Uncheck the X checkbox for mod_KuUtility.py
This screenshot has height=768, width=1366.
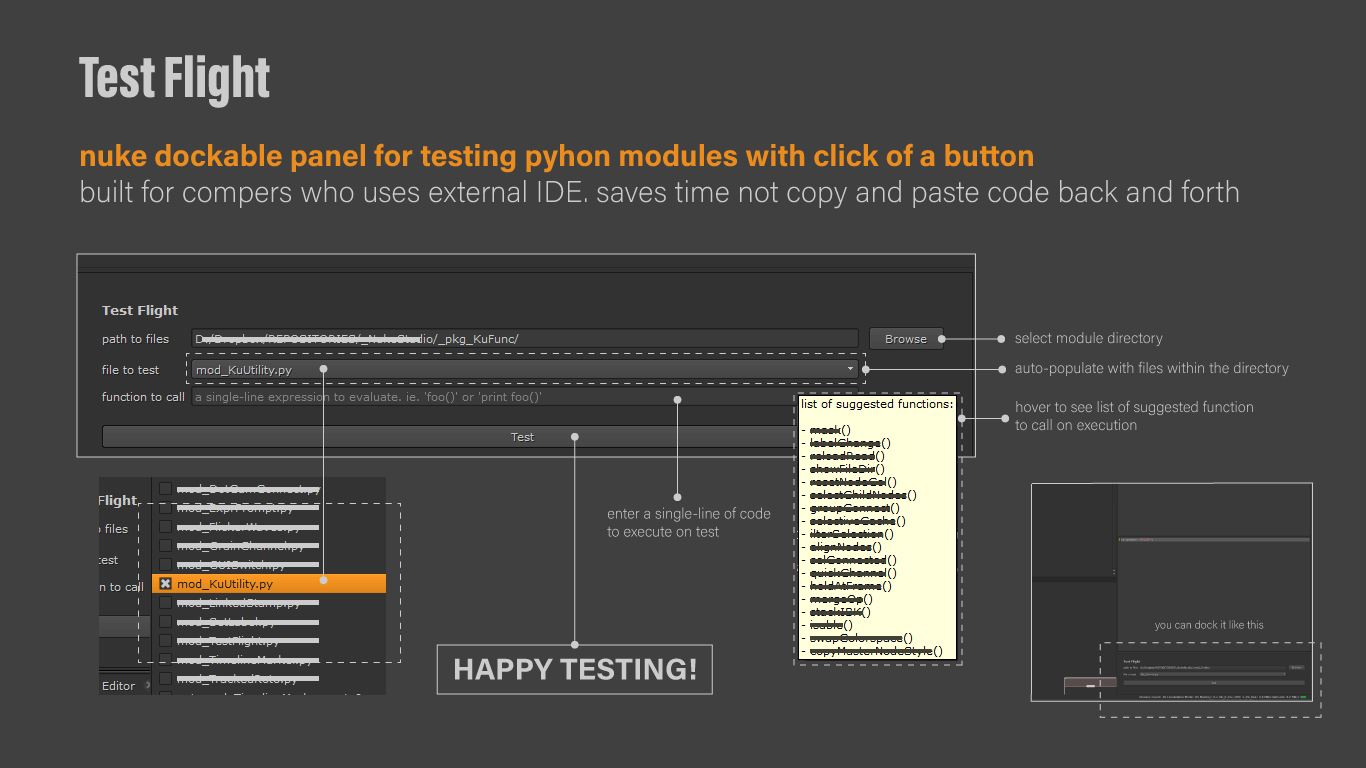click(x=166, y=584)
